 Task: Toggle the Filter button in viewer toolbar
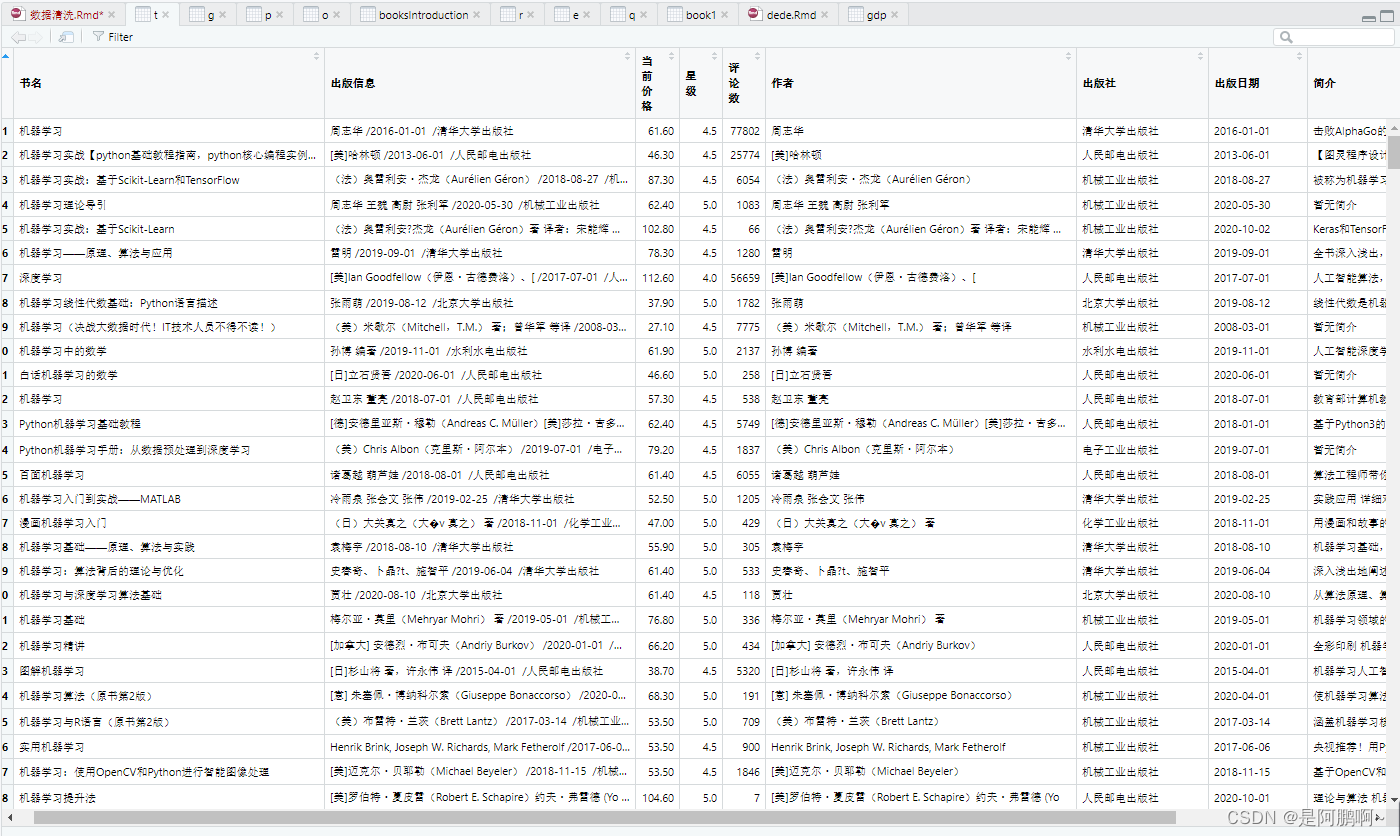click(112, 37)
